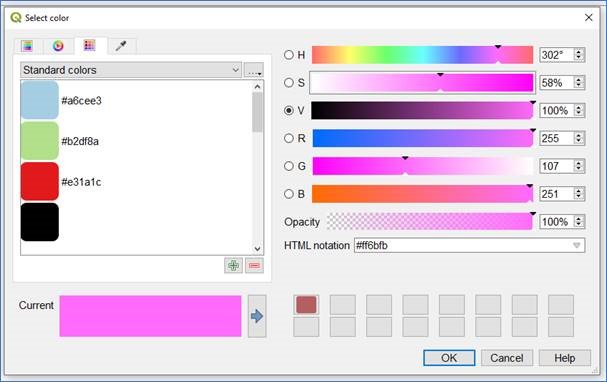
Task: Click on the green component slider
Action: tap(422, 166)
